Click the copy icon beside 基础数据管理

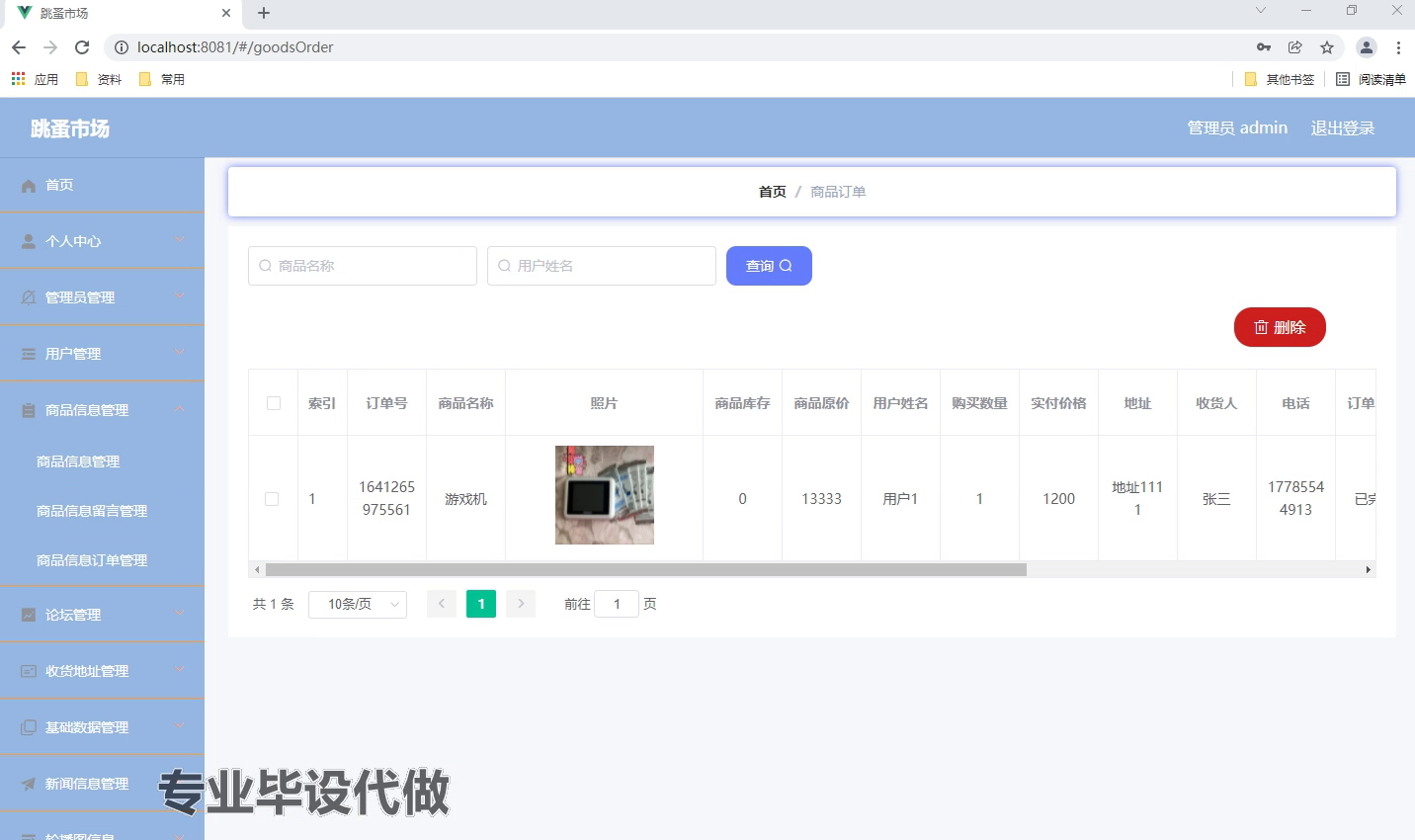(x=29, y=727)
